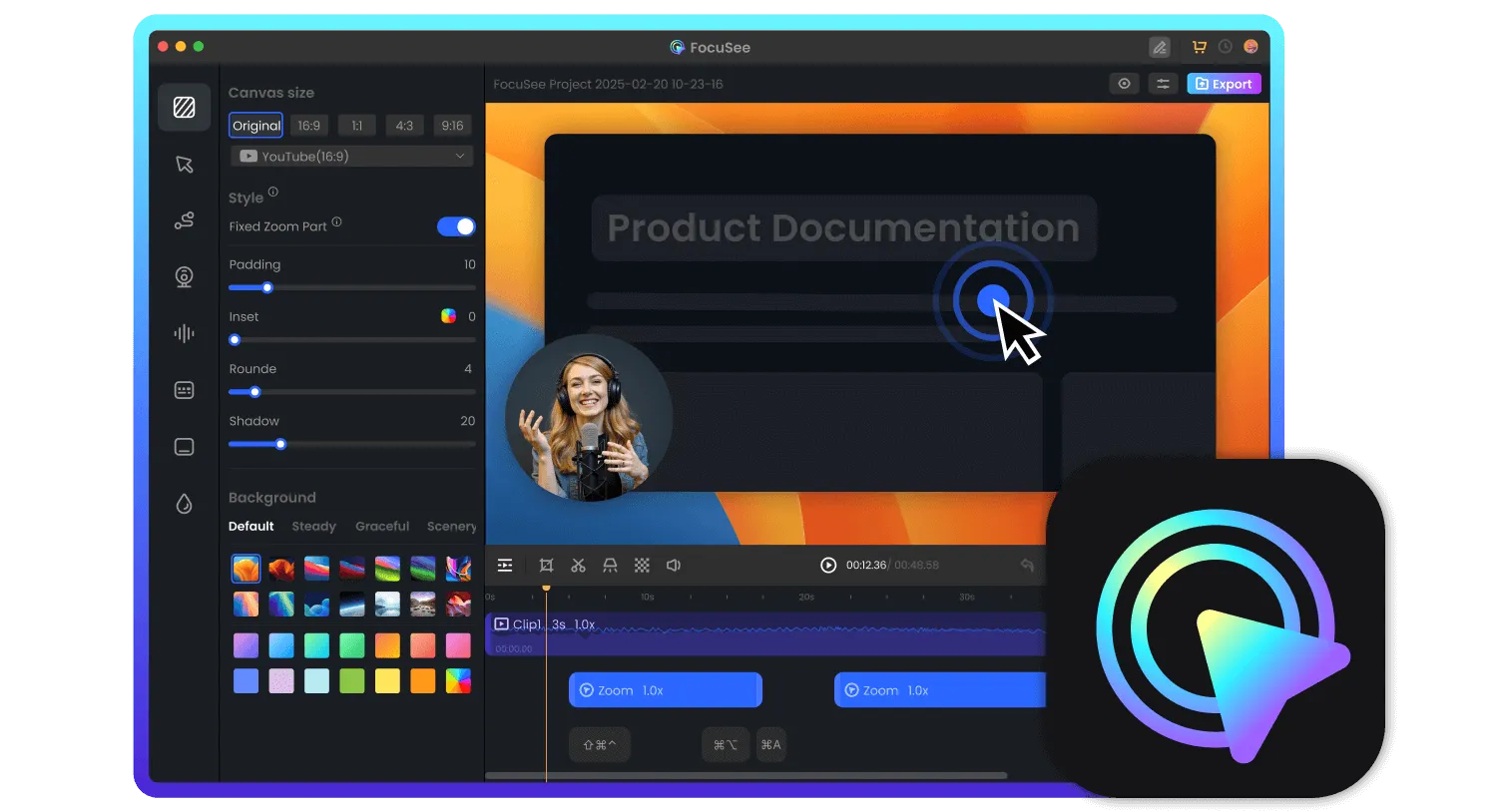Toggle the Fixed Zoom Part switch
Viewport: 1497px width, 812px height.
tap(456, 226)
